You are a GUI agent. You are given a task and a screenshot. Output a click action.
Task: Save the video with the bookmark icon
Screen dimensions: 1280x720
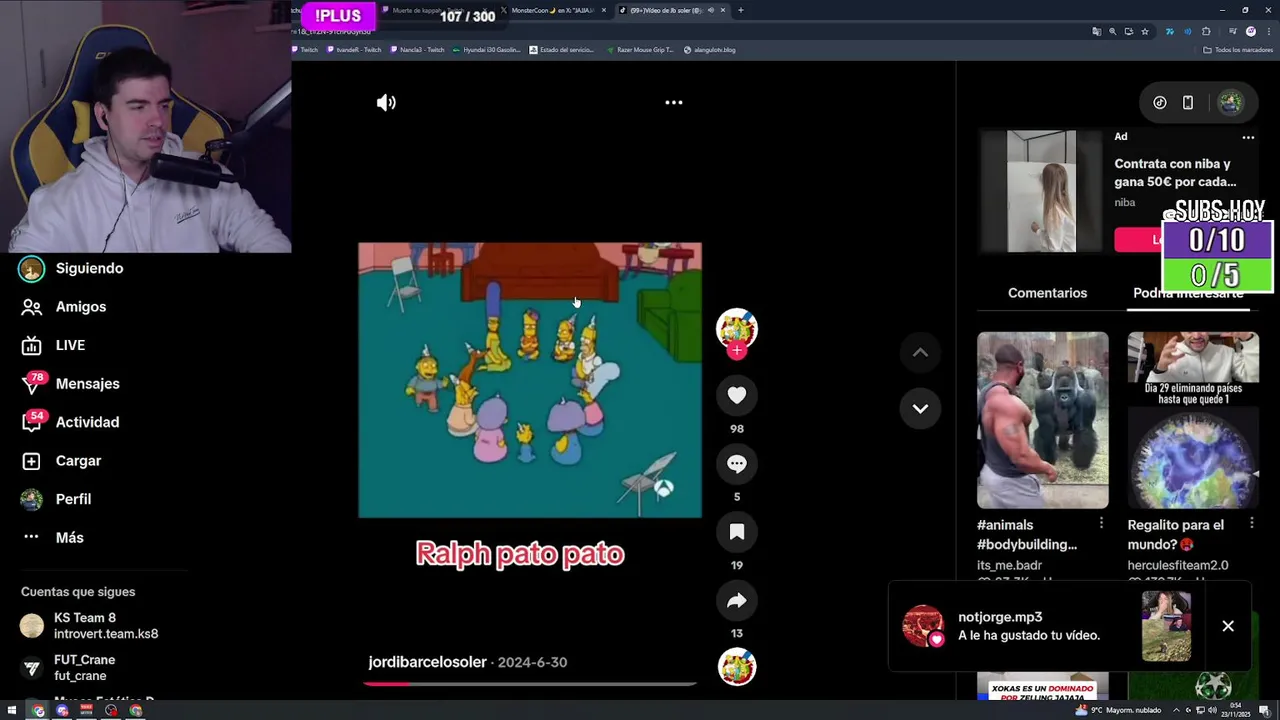pos(737,532)
